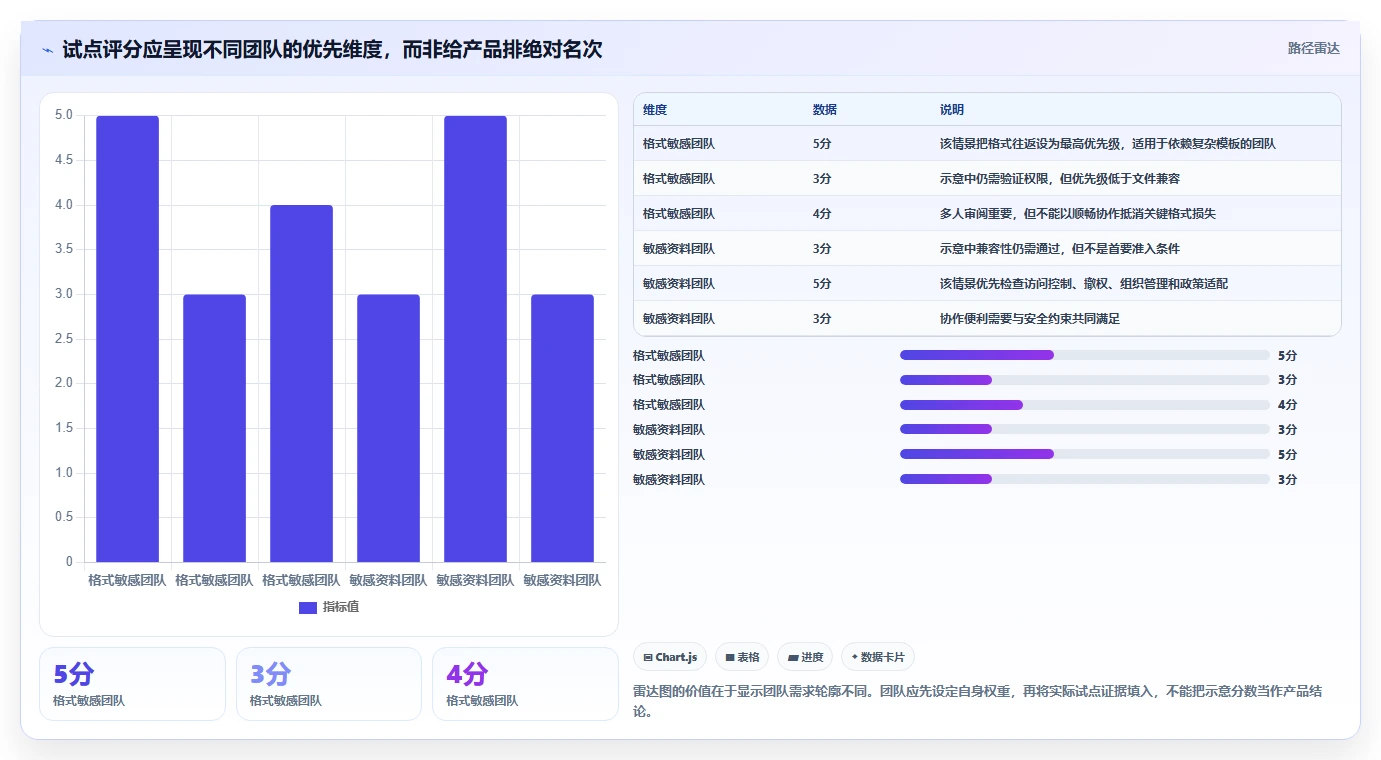Click the 数据卡片 chip
This screenshot has width=1381, height=760.
pos(877,657)
